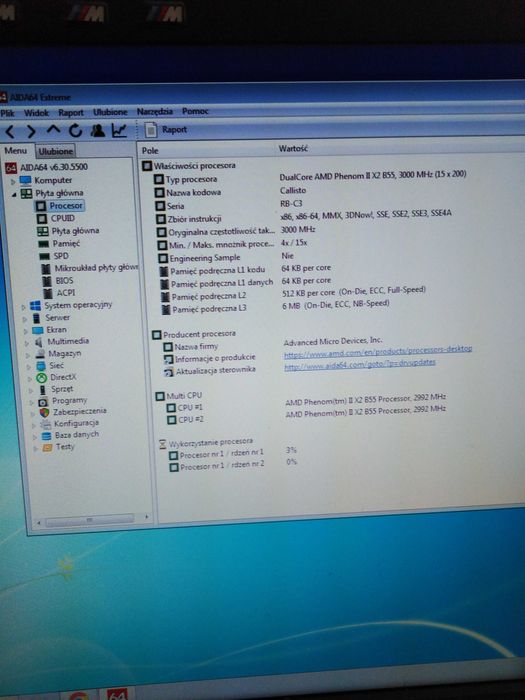
Task: Collapse the Płyta główna node arrow
Action: point(14,194)
